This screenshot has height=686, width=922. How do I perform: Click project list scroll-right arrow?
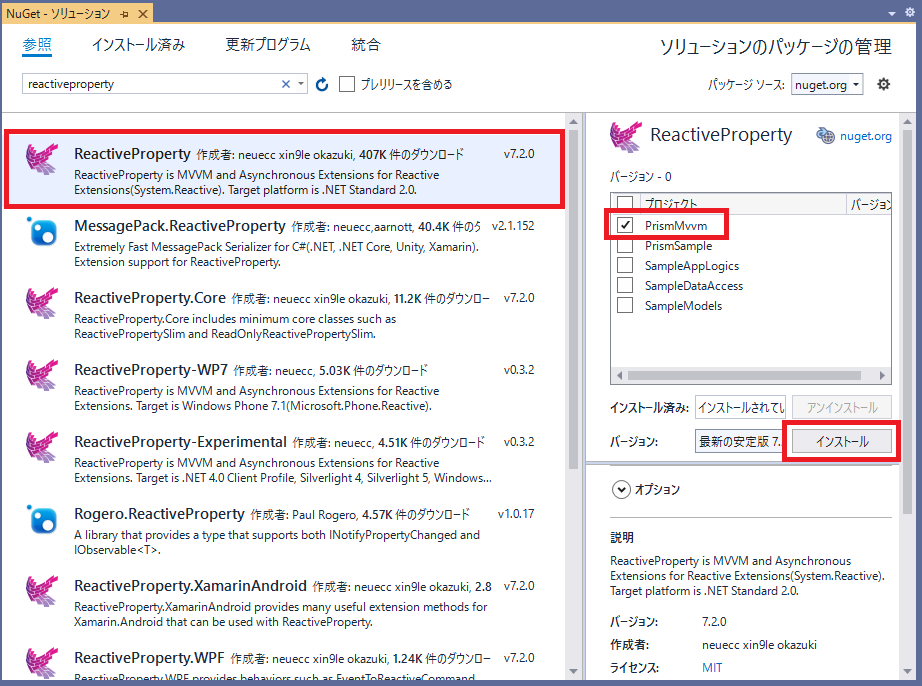click(882, 375)
